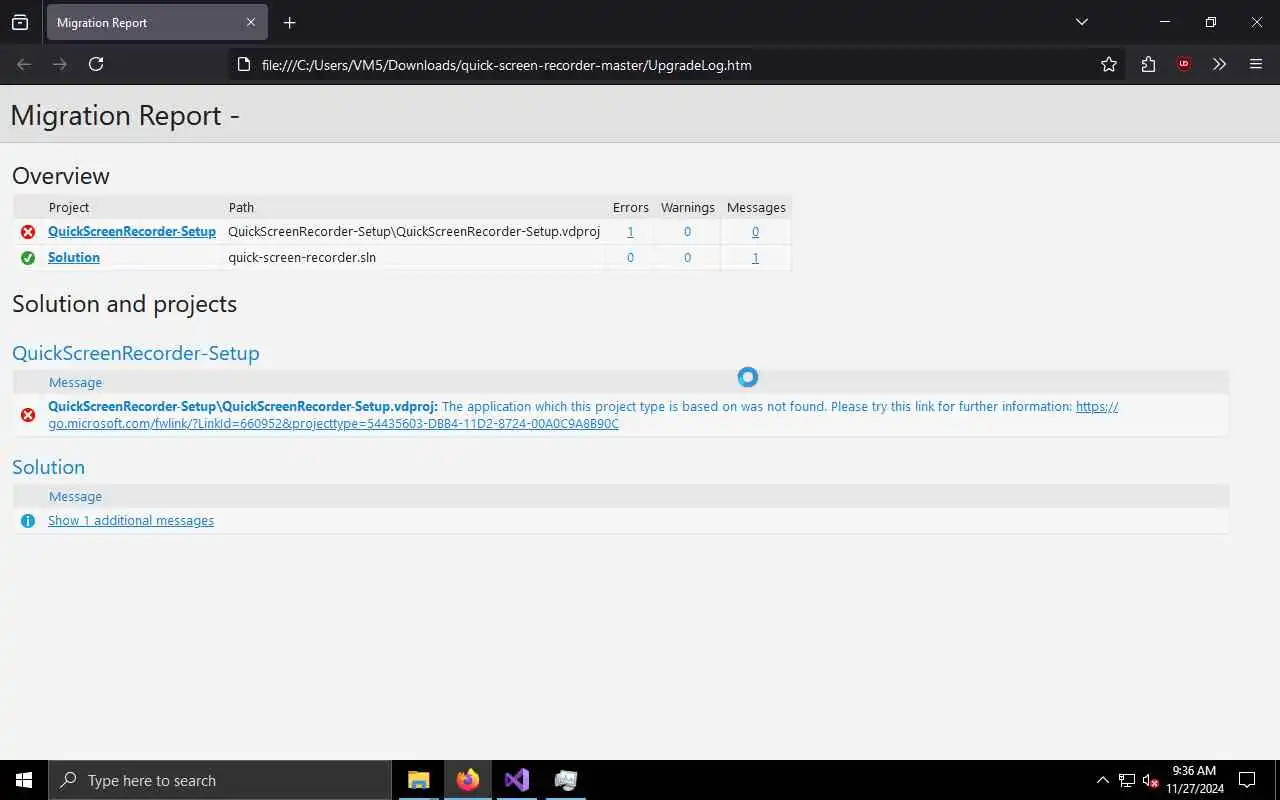Image resolution: width=1280 pixels, height=800 pixels.
Task: Go back to the previous page
Action: [x=24, y=64]
